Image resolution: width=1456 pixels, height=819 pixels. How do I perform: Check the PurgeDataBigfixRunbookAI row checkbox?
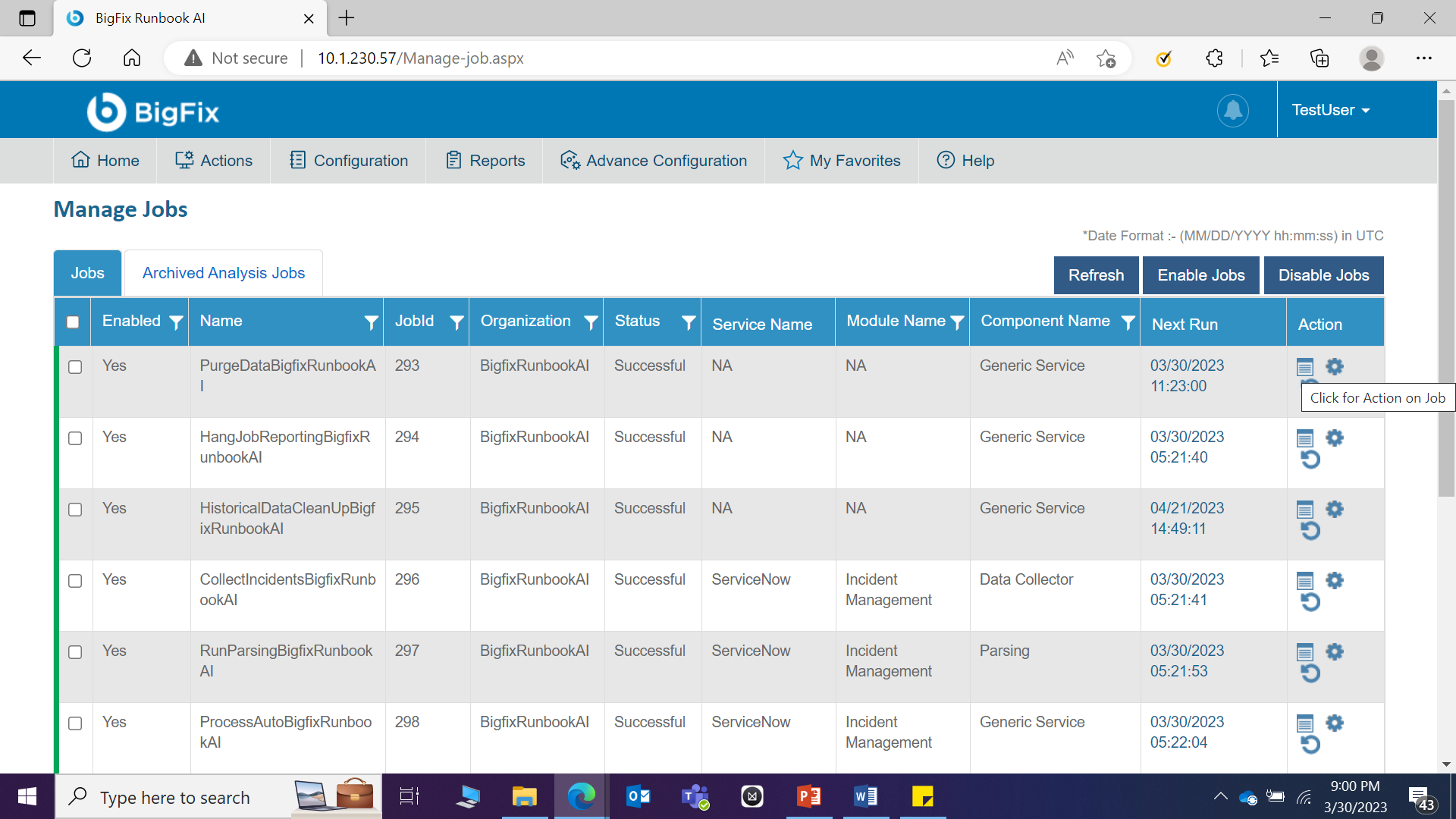(75, 367)
